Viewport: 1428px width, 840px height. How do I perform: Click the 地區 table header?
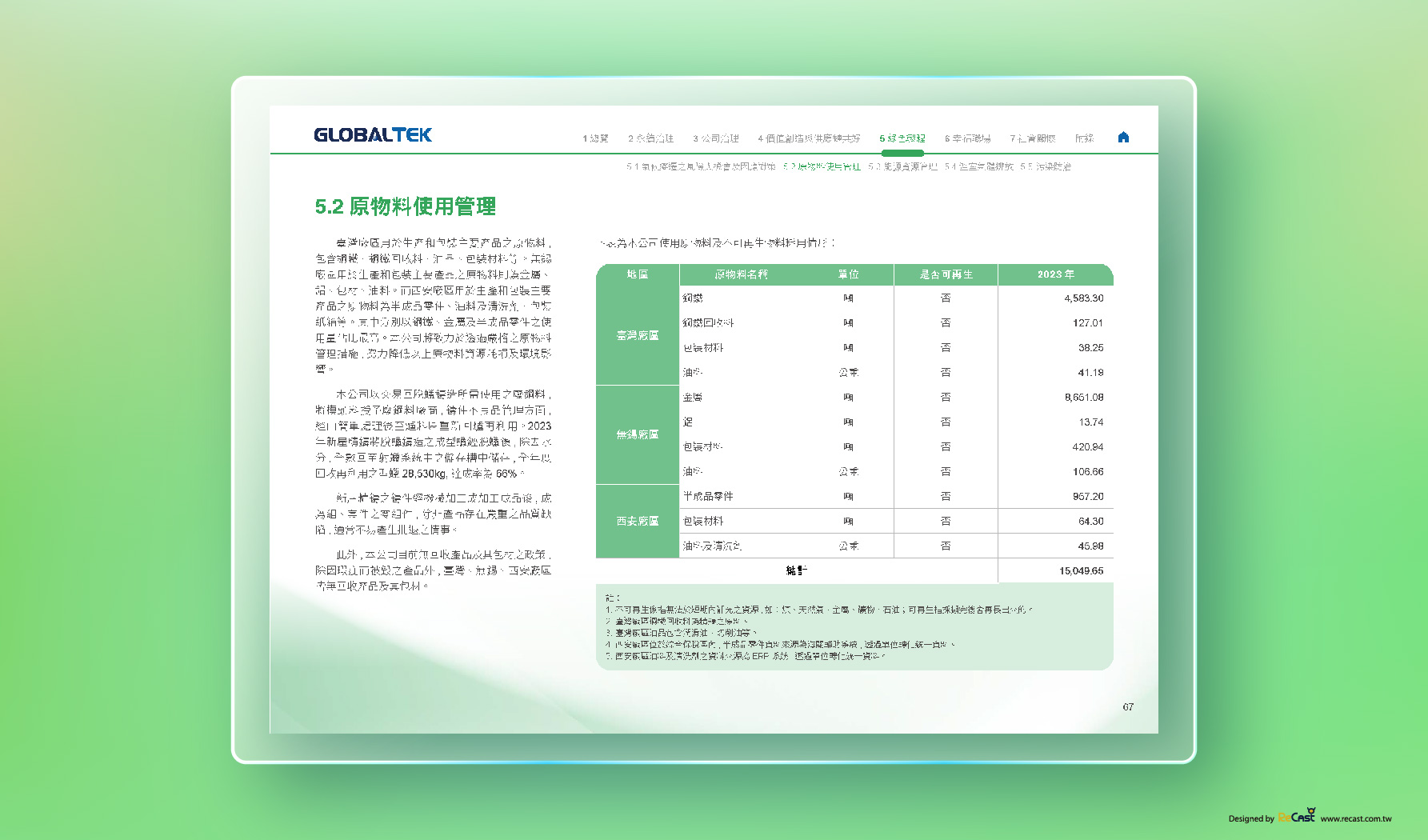click(x=638, y=274)
